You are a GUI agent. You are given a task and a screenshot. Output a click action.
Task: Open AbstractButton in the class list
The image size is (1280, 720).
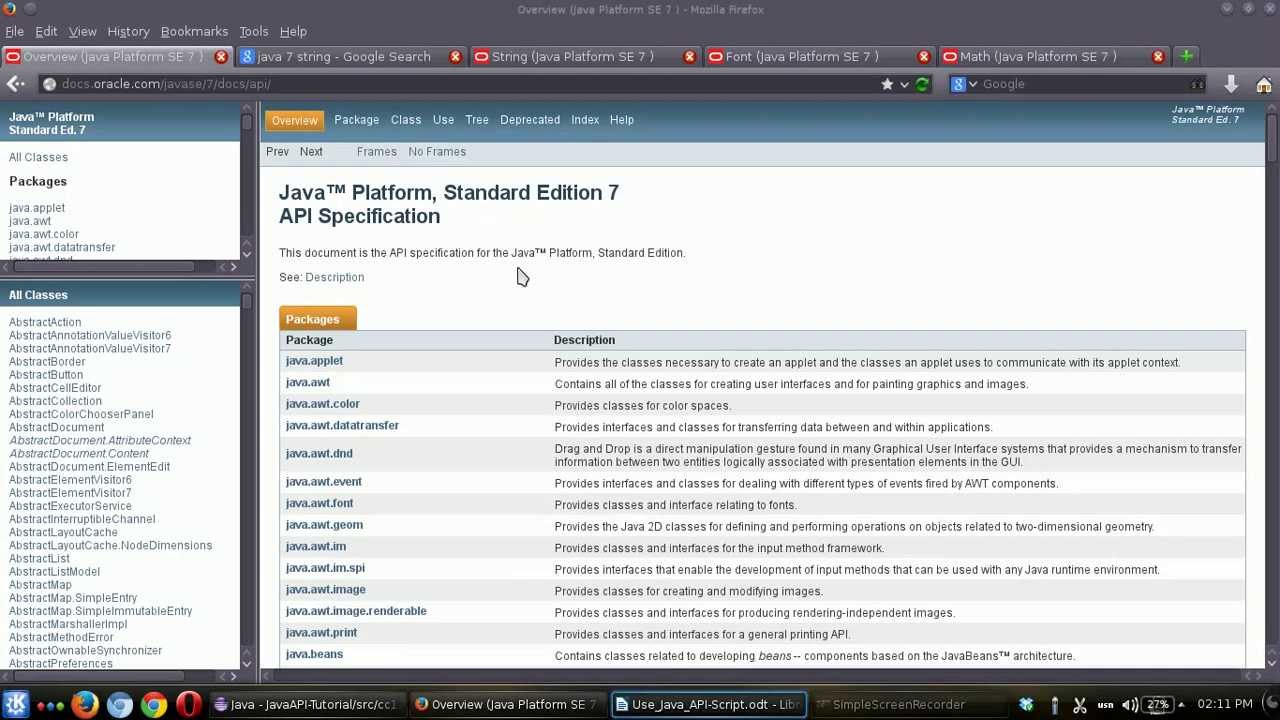46,375
